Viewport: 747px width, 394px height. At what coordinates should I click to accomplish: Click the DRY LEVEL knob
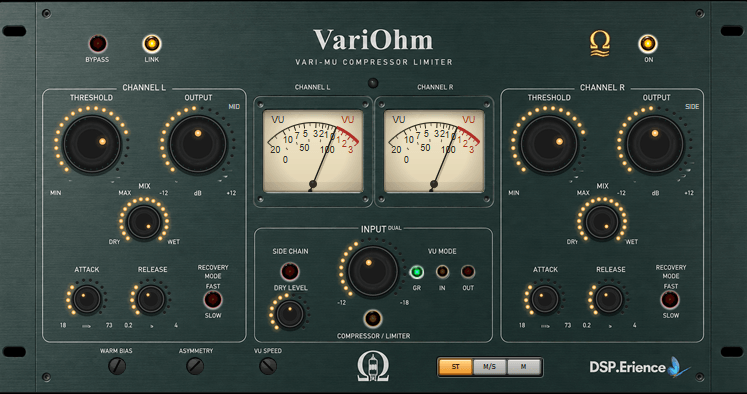point(290,314)
